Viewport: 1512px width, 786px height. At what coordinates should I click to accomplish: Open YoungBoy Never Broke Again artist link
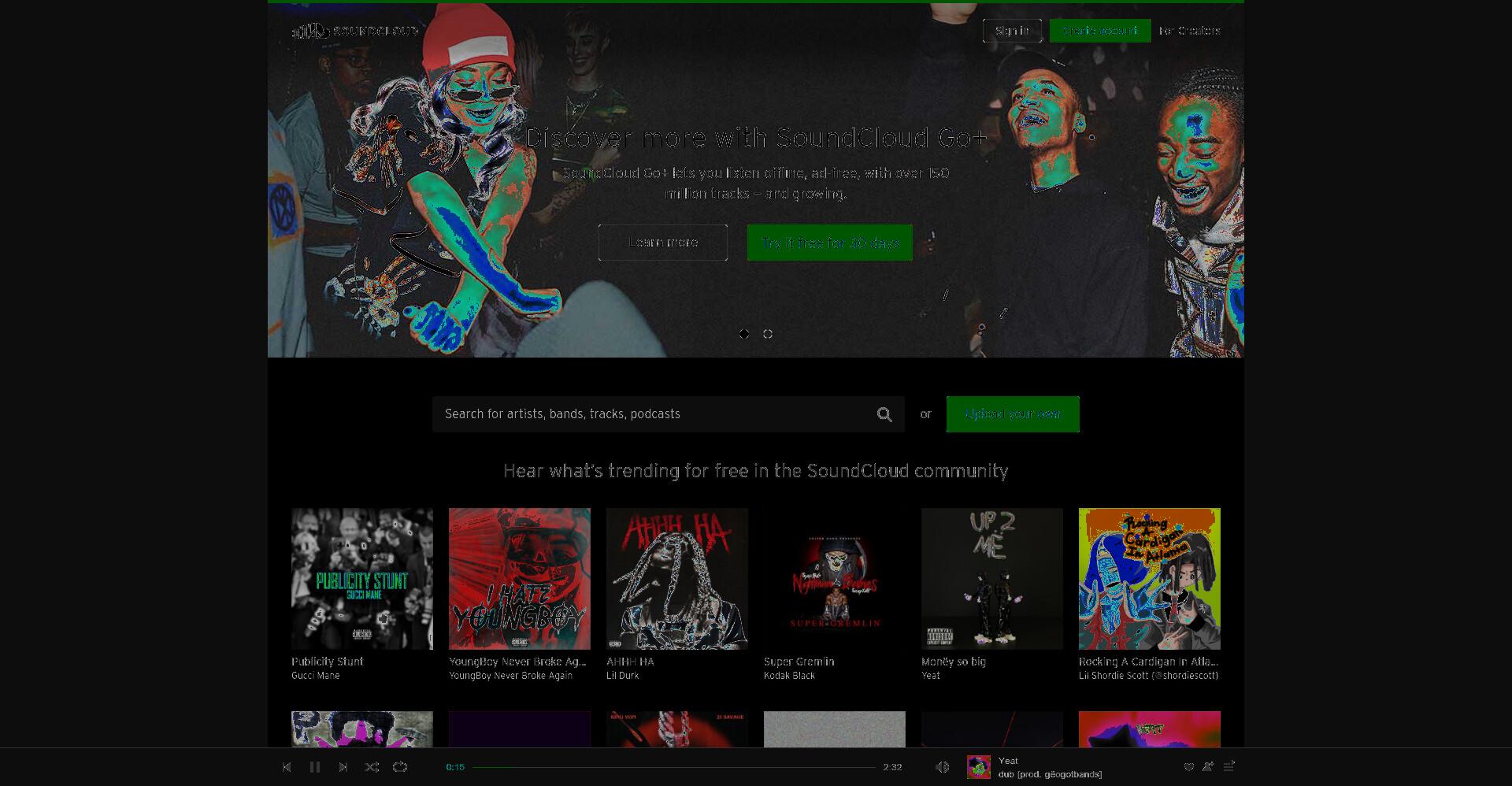511,676
